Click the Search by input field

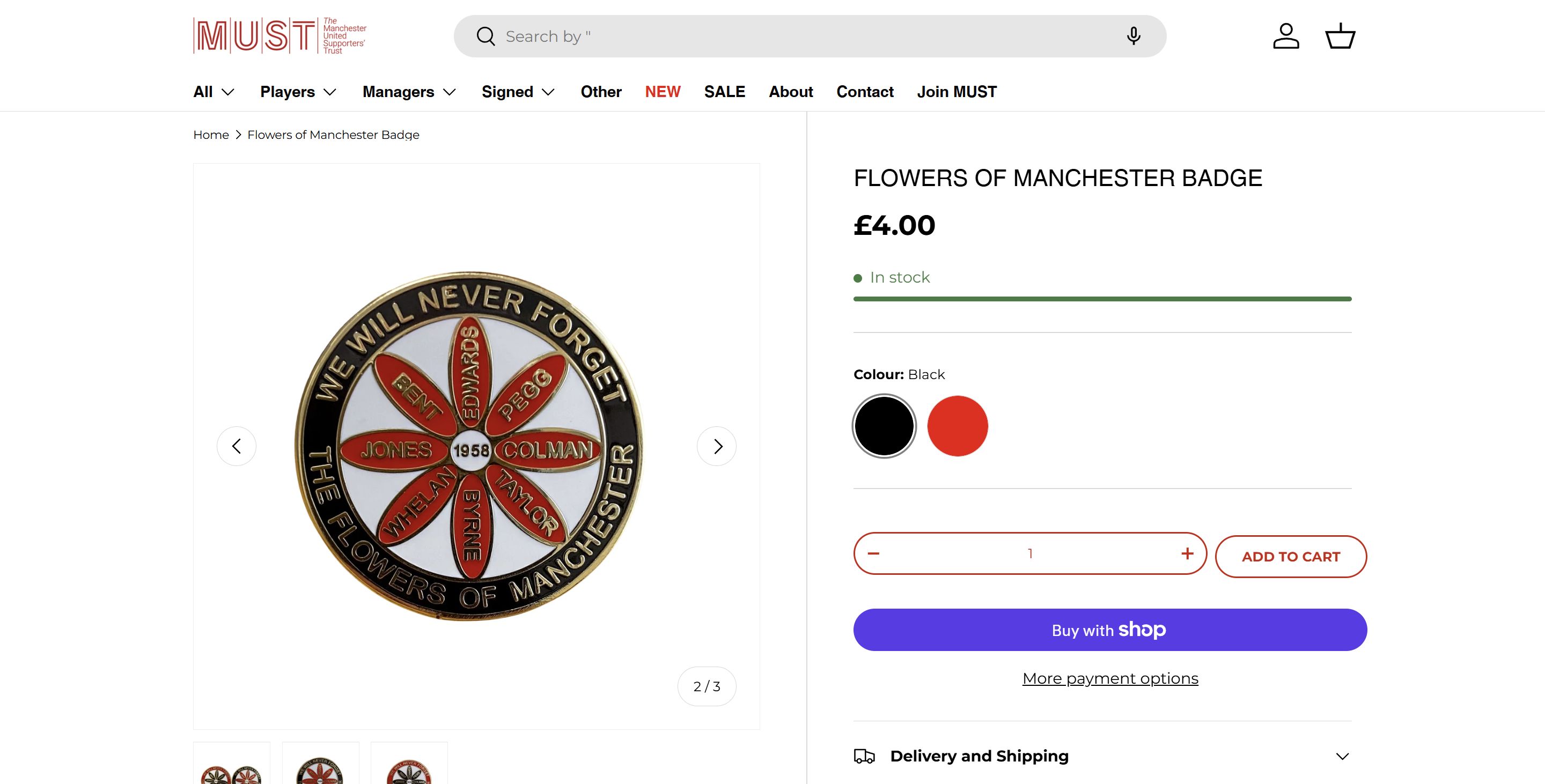(x=804, y=36)
